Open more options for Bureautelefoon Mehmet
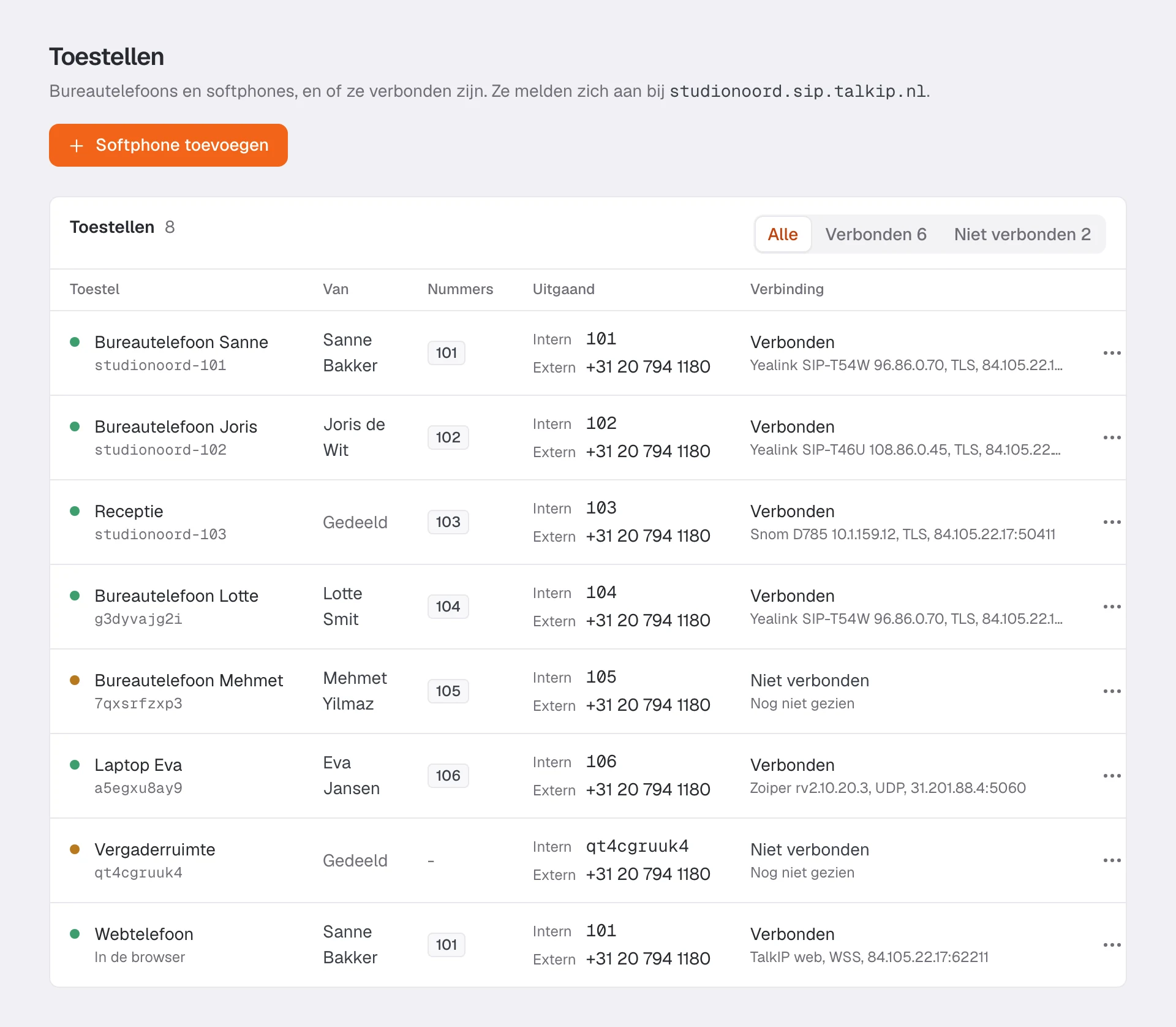 click(1112, 691)
